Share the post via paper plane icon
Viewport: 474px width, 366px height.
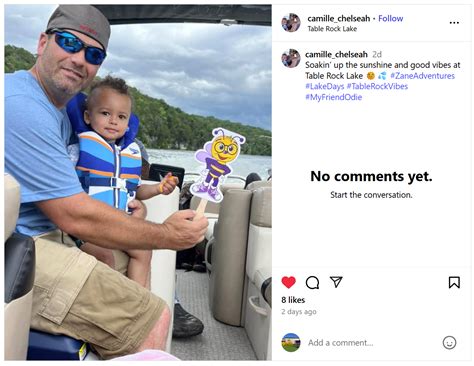point(336,282)
